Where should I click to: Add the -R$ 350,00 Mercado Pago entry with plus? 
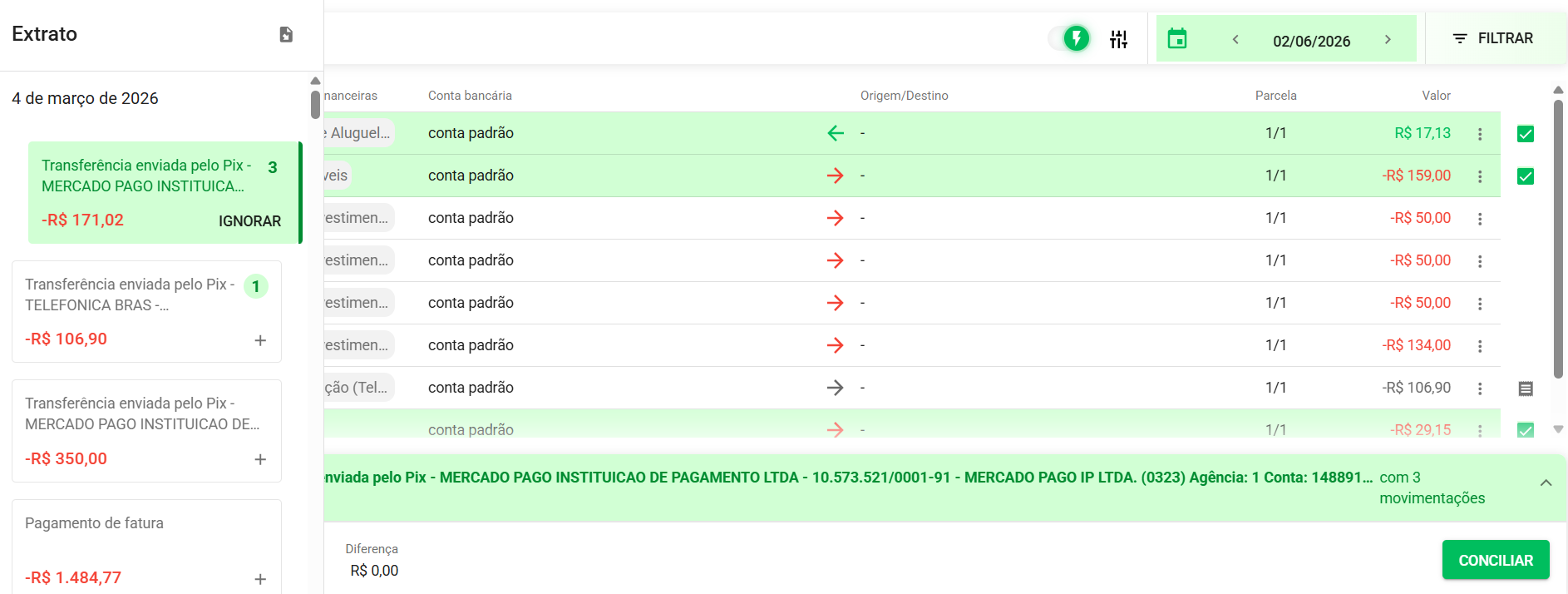click(260, 459)
